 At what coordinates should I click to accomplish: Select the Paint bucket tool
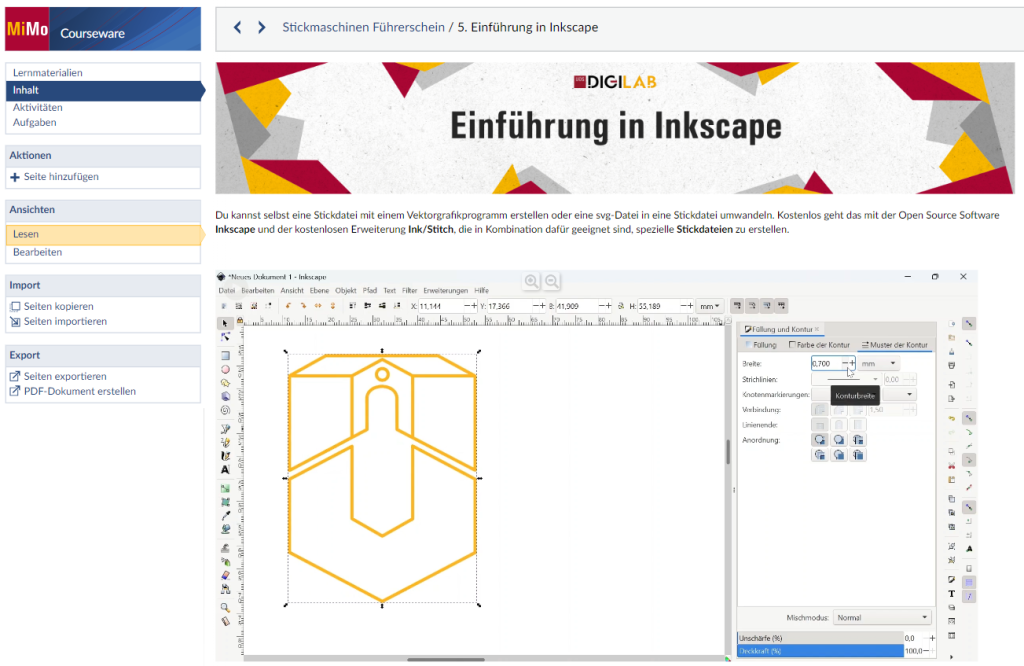(x=225, y=529)
